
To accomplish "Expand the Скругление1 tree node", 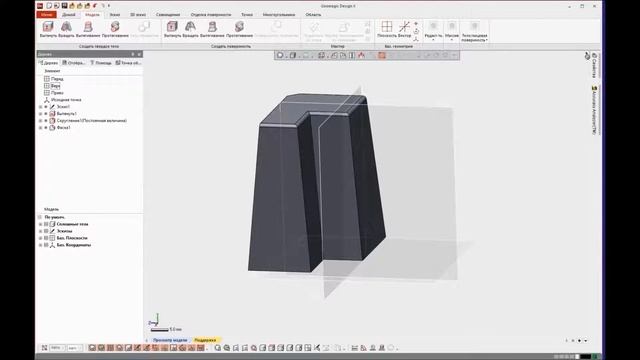I will 40,120.
